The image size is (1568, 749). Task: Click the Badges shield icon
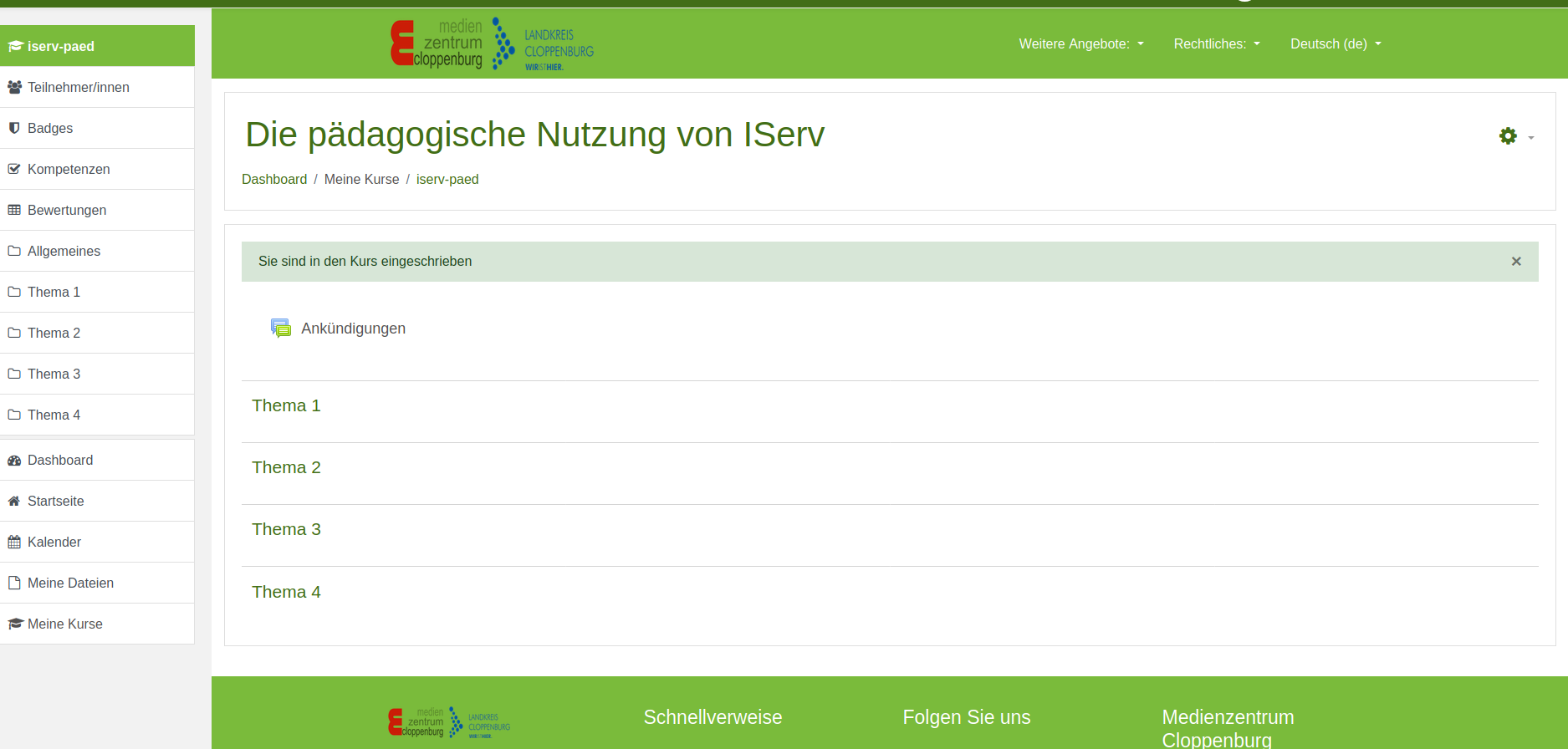14,128
